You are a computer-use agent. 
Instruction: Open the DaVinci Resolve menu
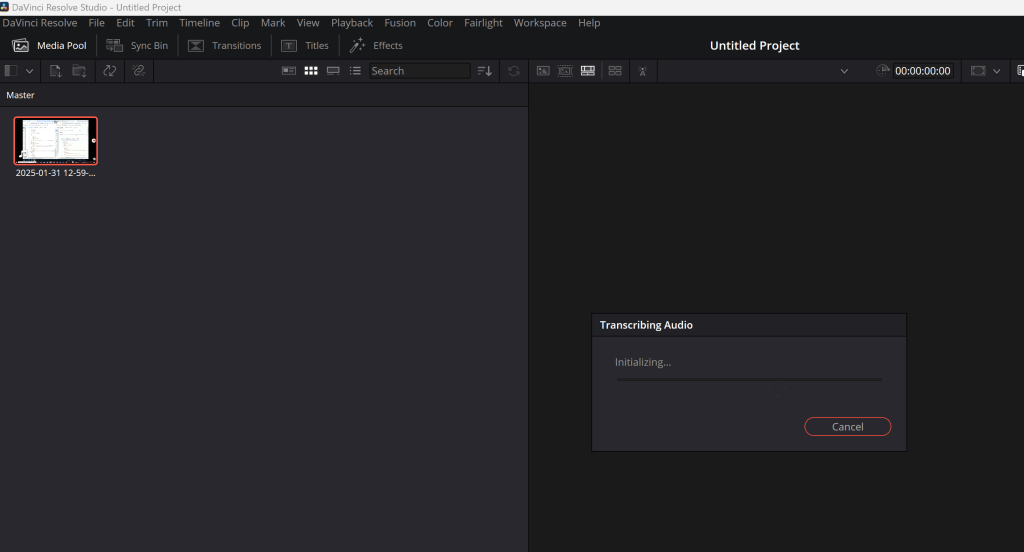40,23
